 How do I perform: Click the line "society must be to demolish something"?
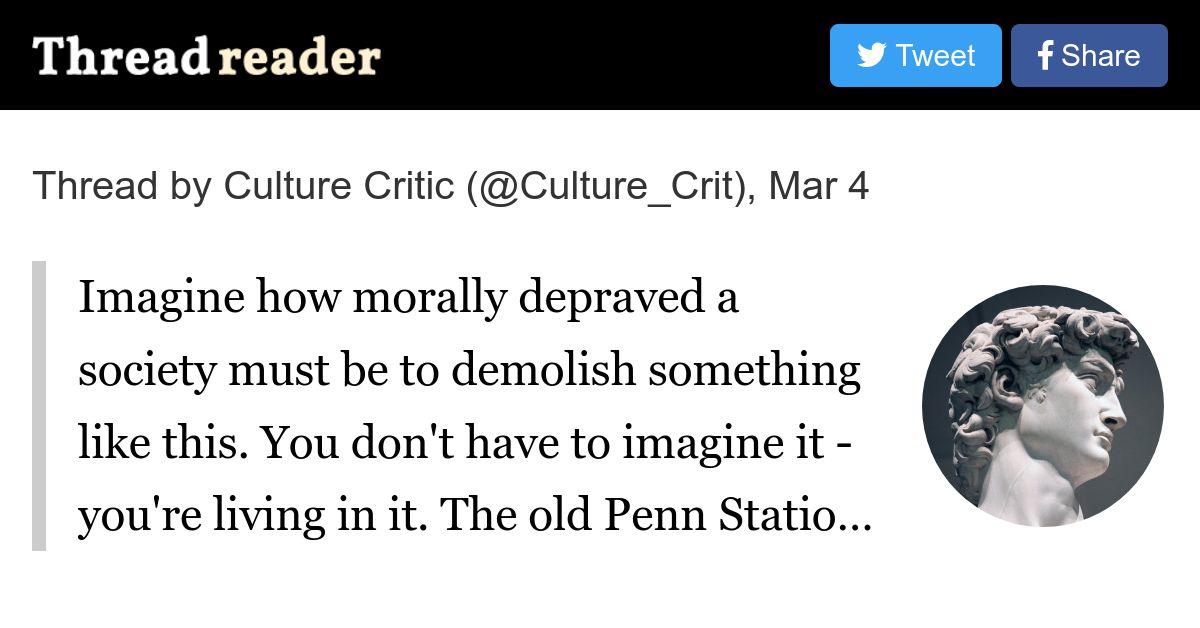[469, 371]
